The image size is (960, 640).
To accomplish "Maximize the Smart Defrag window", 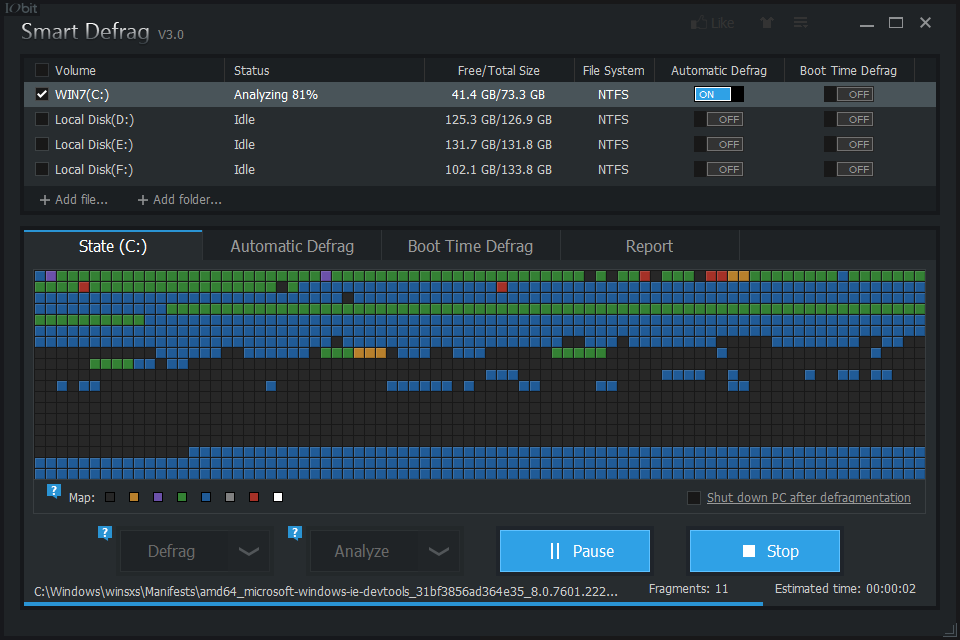I will (x=896, y=23).
